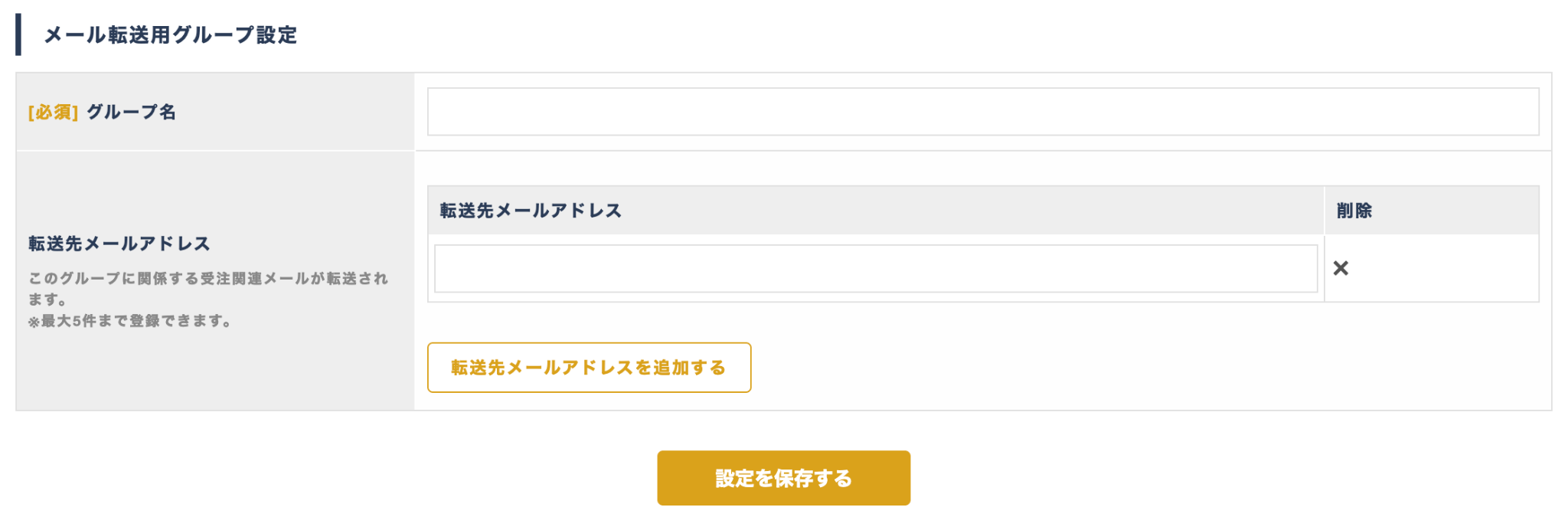This screenshot has width=1568, height=517.
Task: Click the 転送先メールアドレス table column header
Action: tap(531, 211)
